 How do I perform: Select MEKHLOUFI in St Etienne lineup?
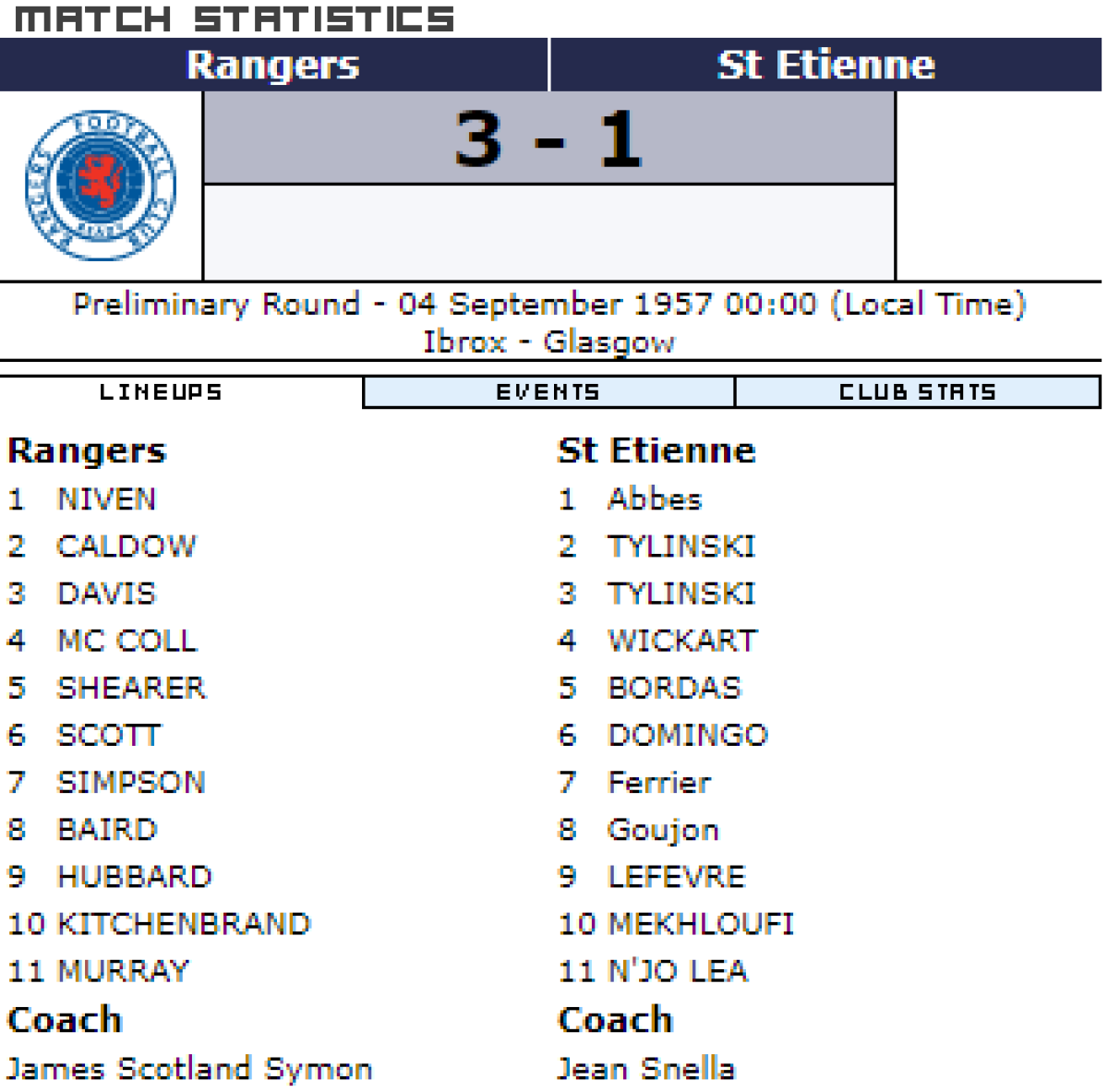pos(701,924)
